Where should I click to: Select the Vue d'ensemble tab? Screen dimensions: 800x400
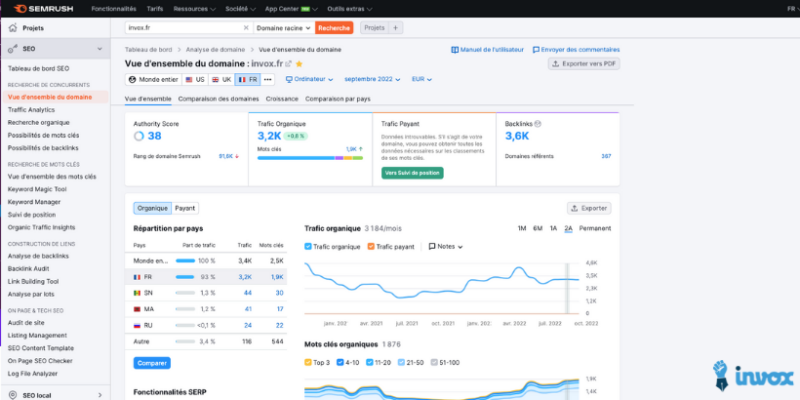pos(148,99)
